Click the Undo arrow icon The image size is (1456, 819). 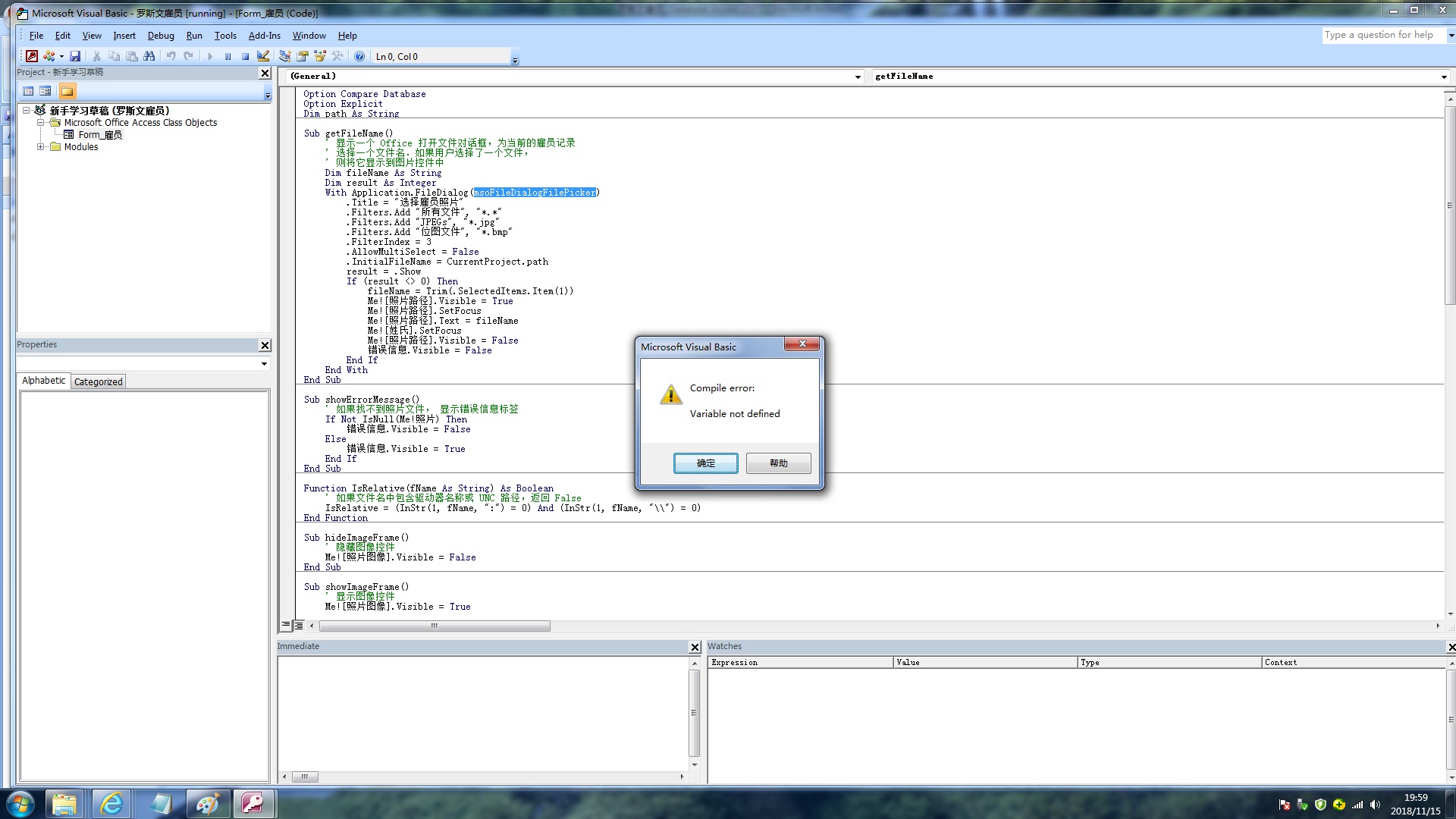click(171, 56)
